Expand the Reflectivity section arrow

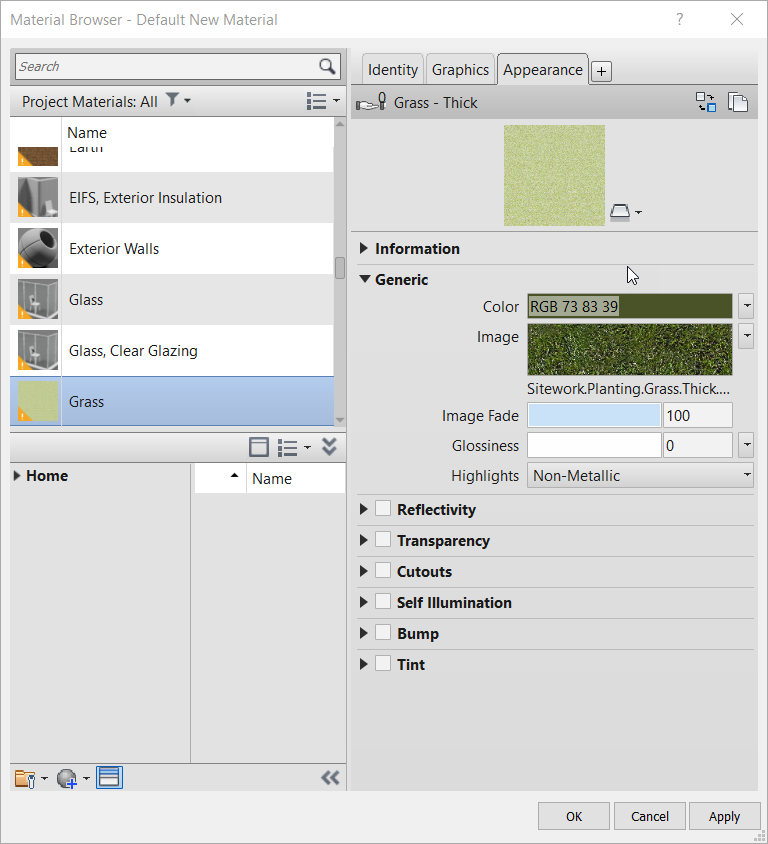[364, 509]
